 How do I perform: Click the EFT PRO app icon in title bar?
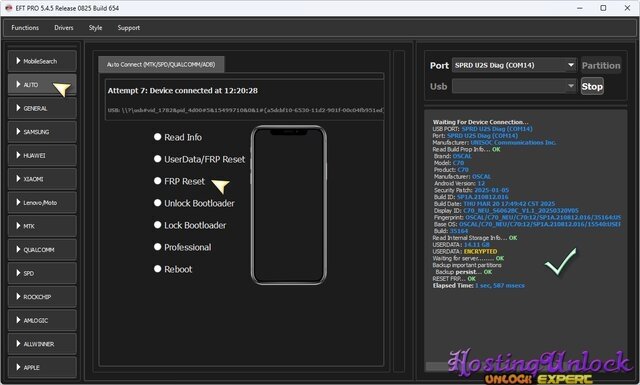pyautogui.click(x=9, y=8)
